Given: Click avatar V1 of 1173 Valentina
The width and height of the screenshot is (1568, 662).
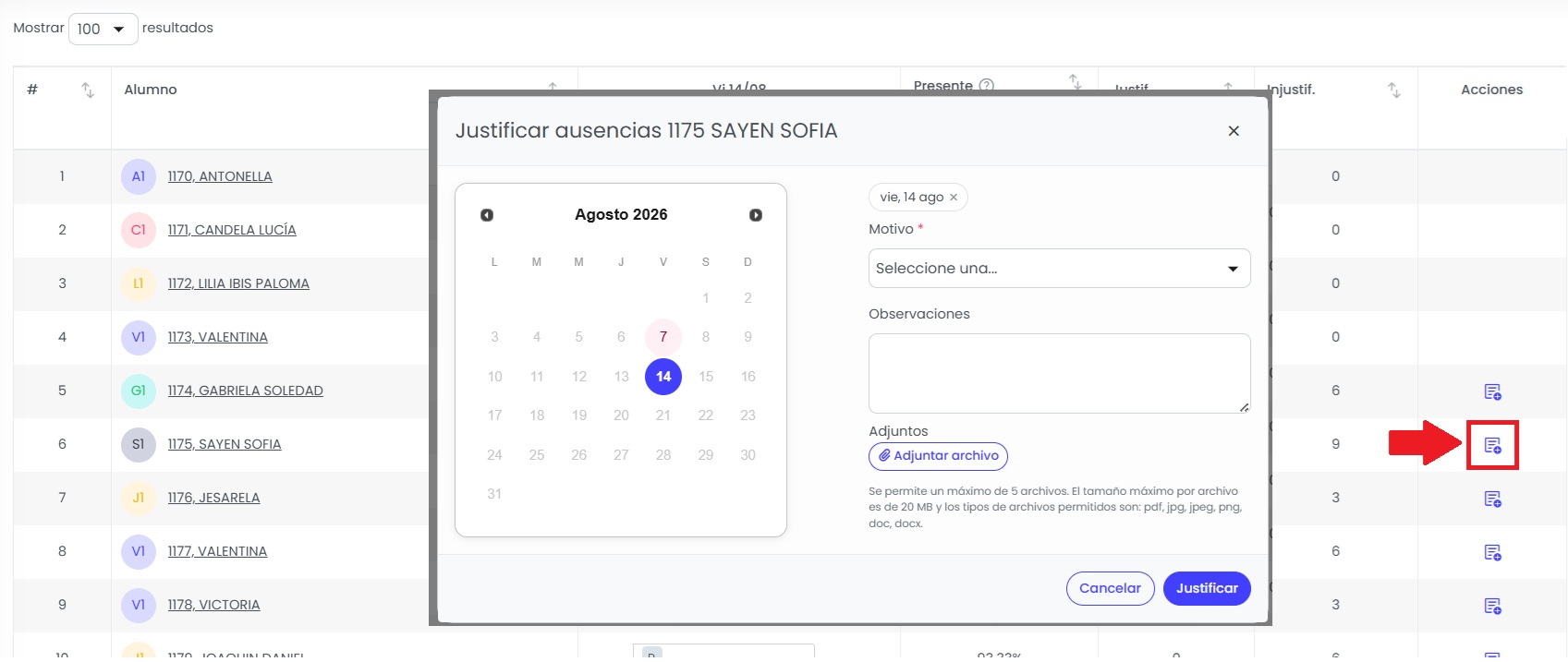Looking at the screenshot, I should 139,337.
